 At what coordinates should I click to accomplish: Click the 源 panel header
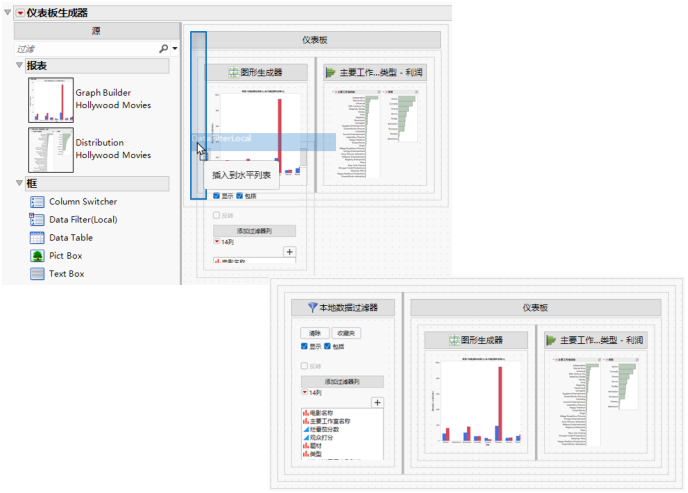97,31
